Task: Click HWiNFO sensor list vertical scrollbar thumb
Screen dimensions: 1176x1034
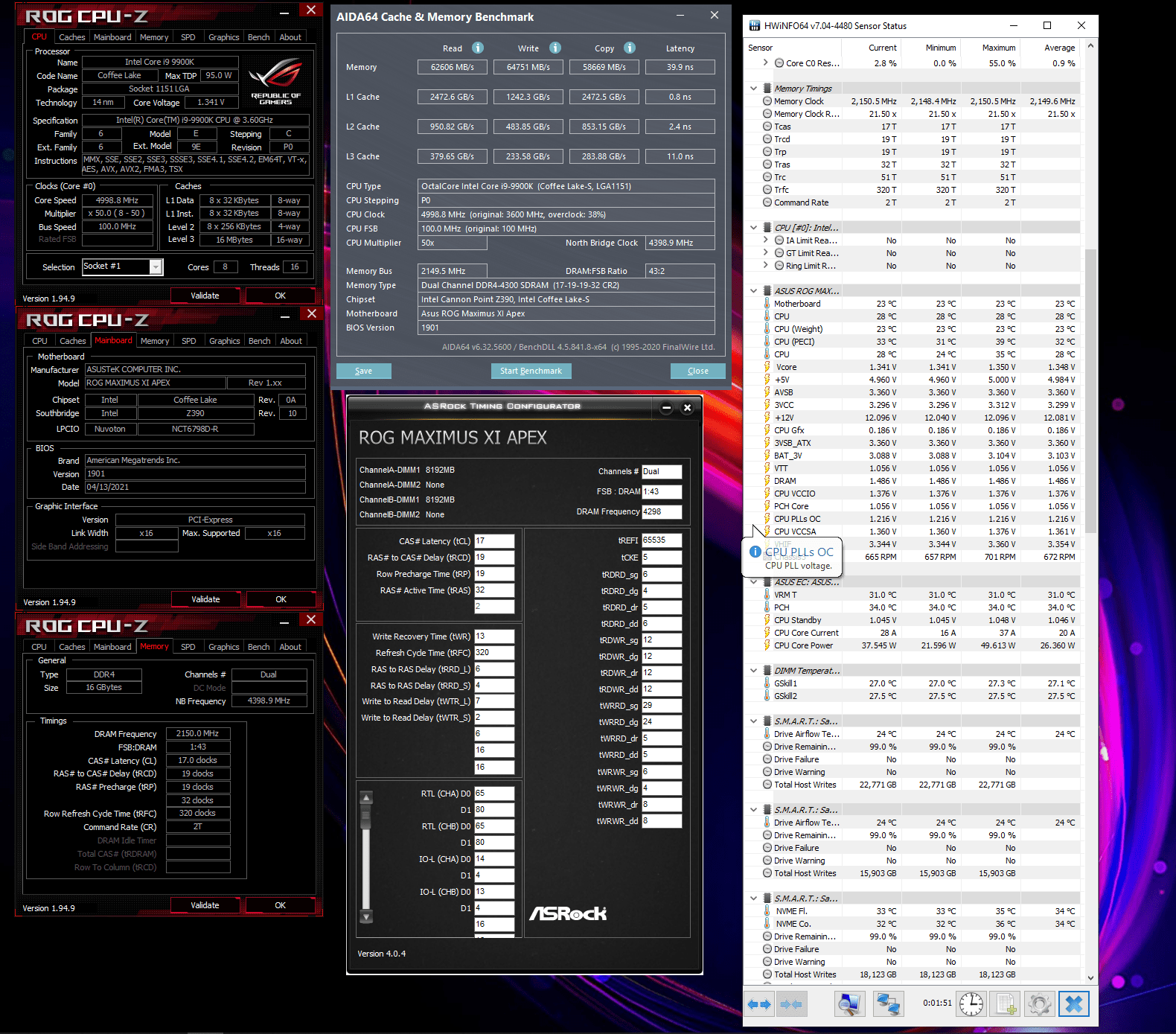Action: coord(1091,391)
